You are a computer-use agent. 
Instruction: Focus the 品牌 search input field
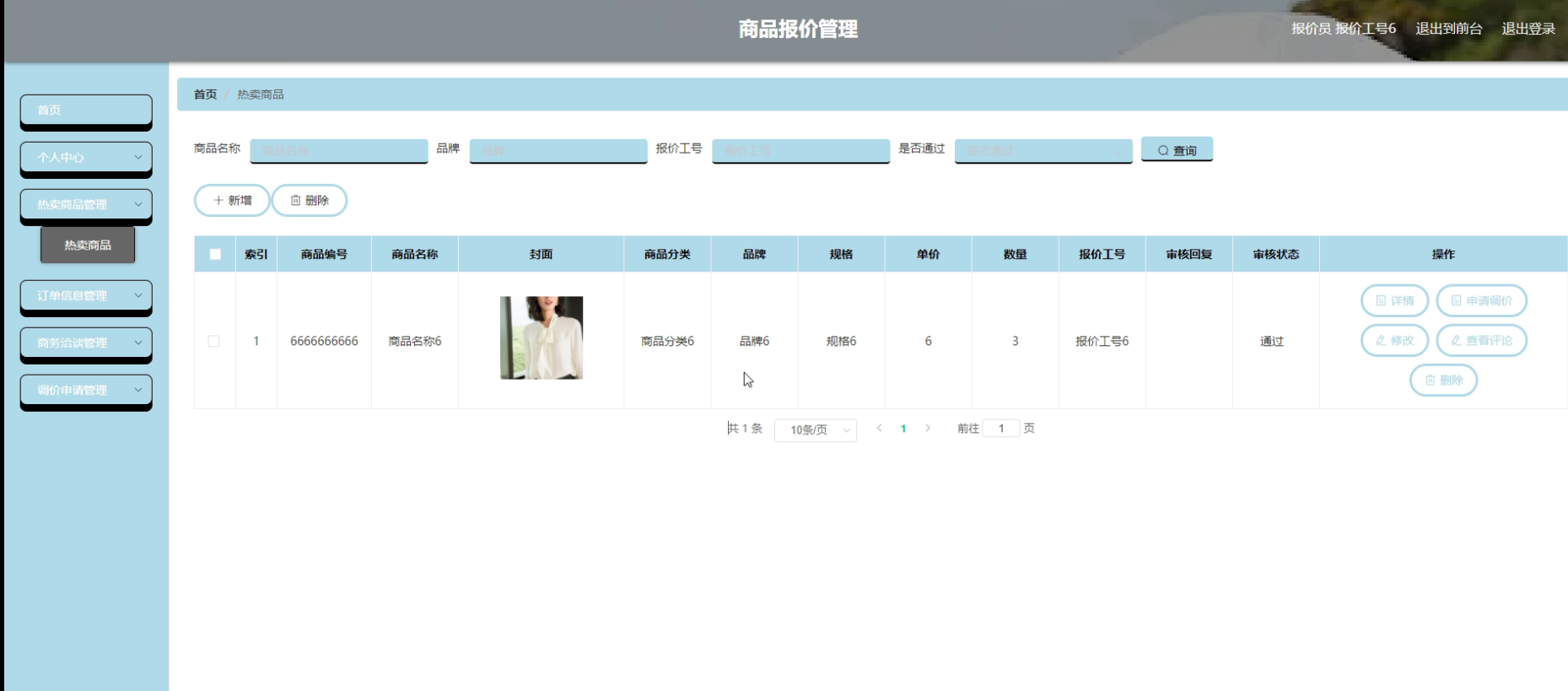click(558, 150)
